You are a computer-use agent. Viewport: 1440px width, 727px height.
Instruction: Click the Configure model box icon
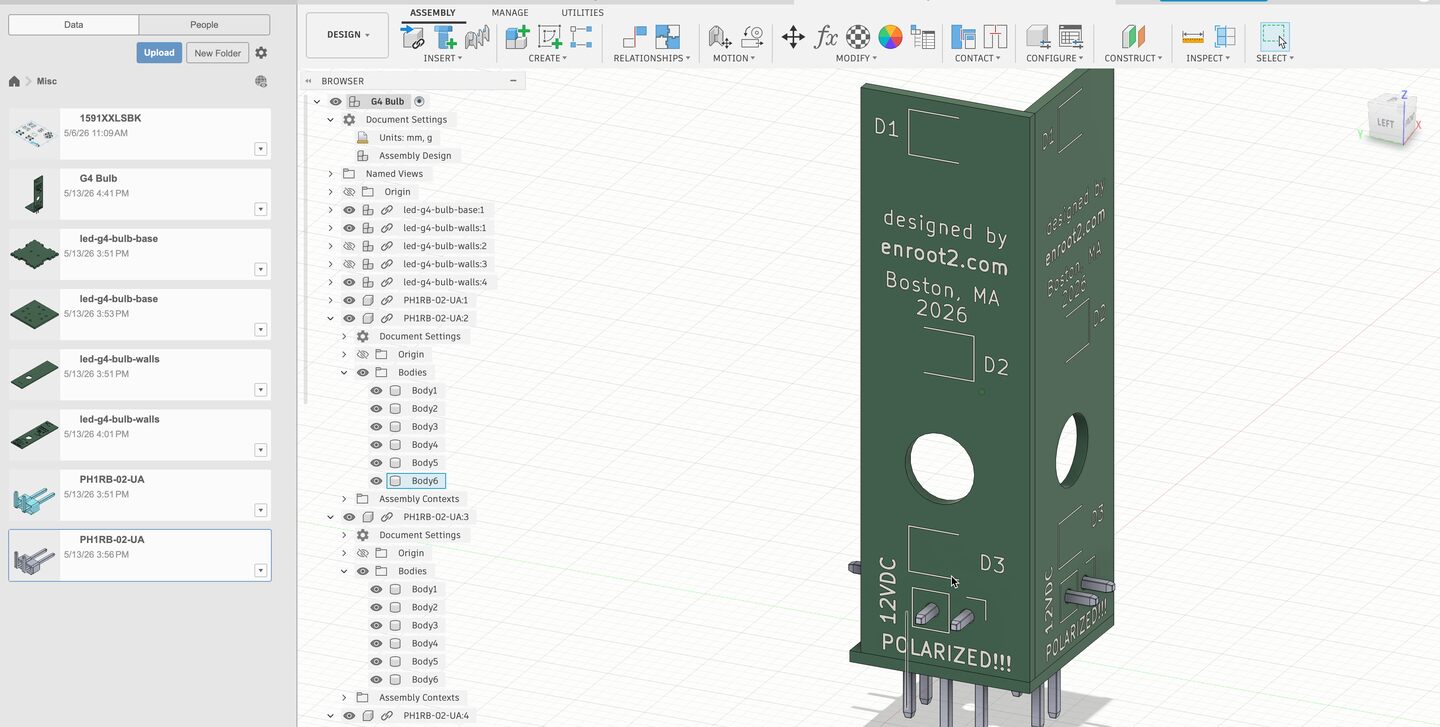tap(1038, 37)
